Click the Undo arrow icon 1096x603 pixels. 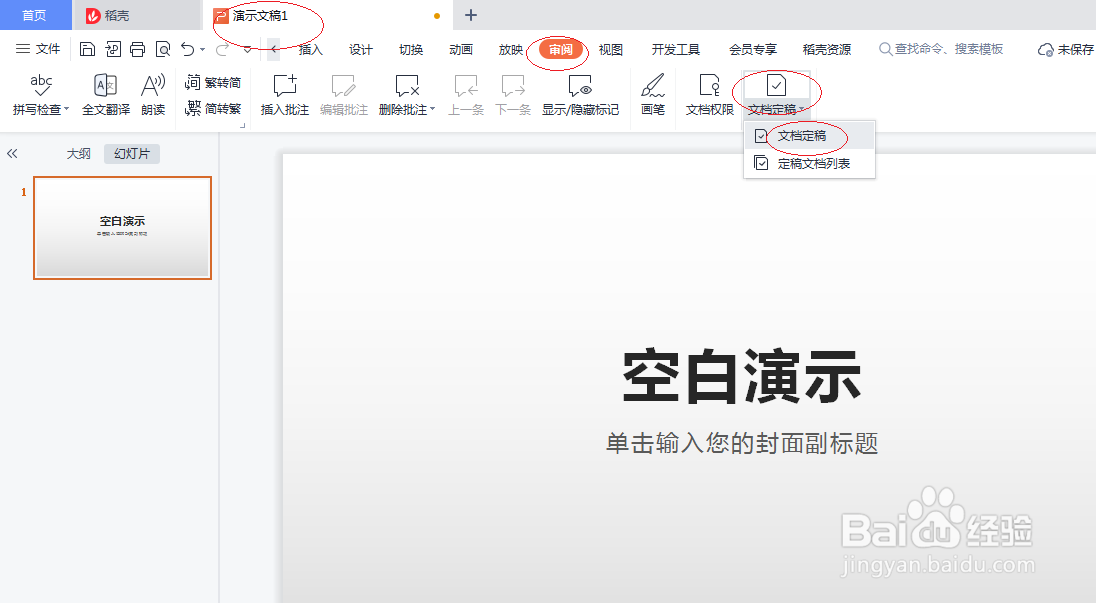click(187, 49)
